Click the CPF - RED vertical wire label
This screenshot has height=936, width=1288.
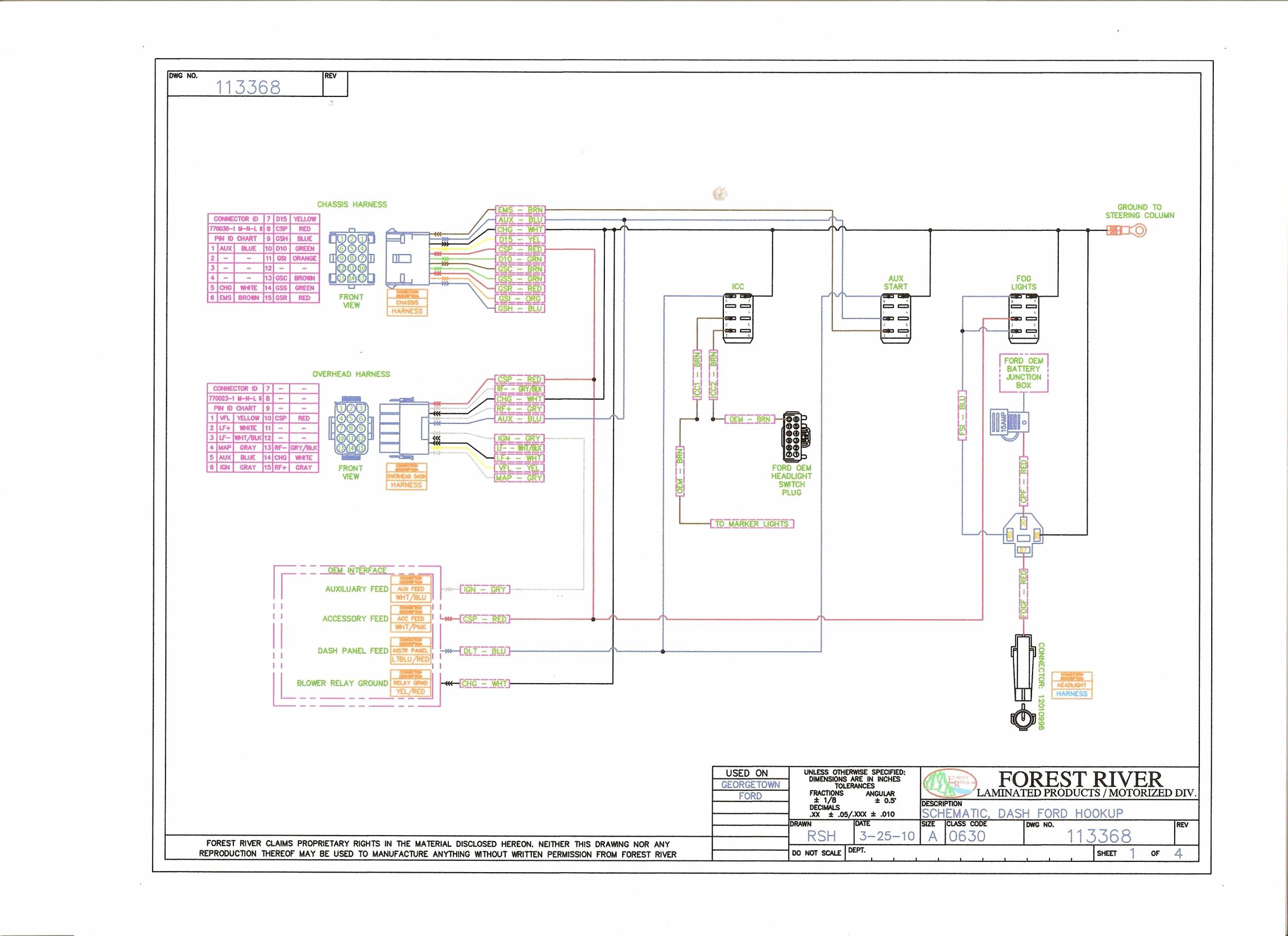tap(1023, 482)
